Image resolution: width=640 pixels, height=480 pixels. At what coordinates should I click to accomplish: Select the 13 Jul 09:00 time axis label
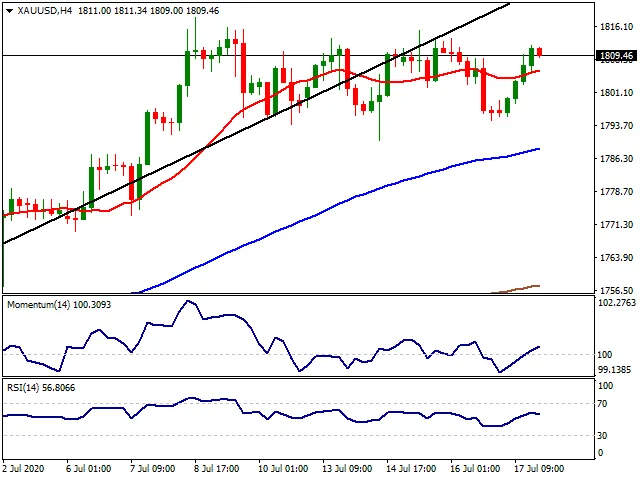click(347, 469)
